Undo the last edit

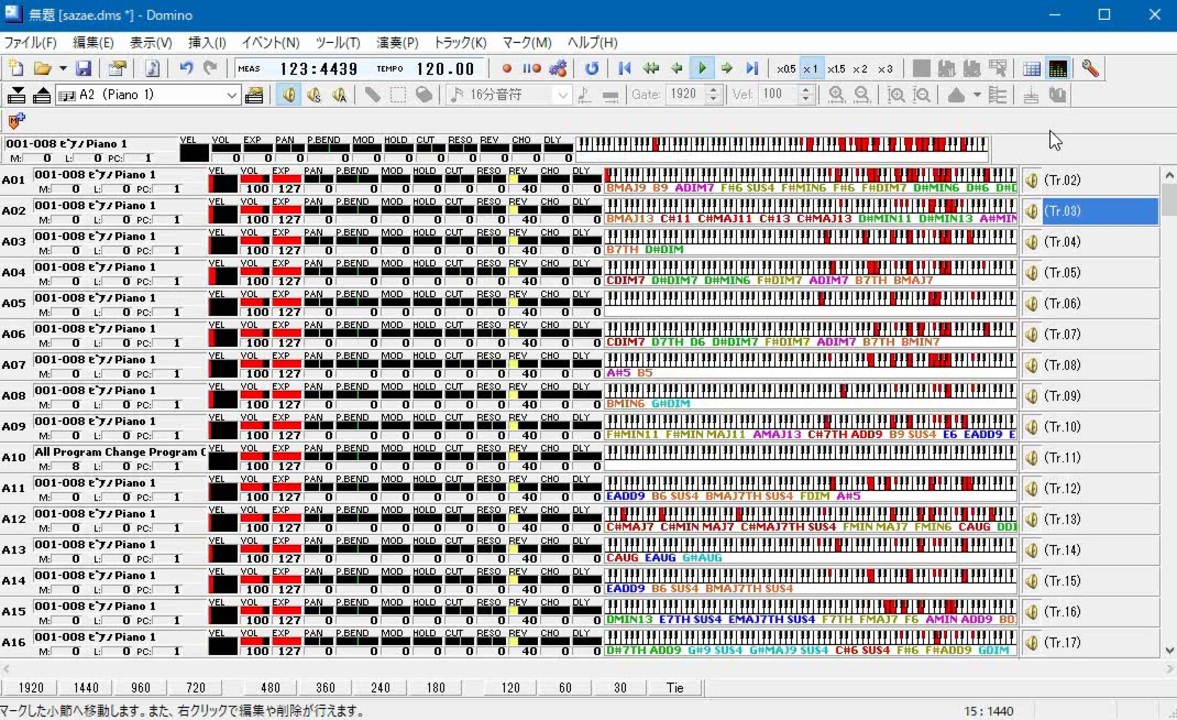(186, 68)
